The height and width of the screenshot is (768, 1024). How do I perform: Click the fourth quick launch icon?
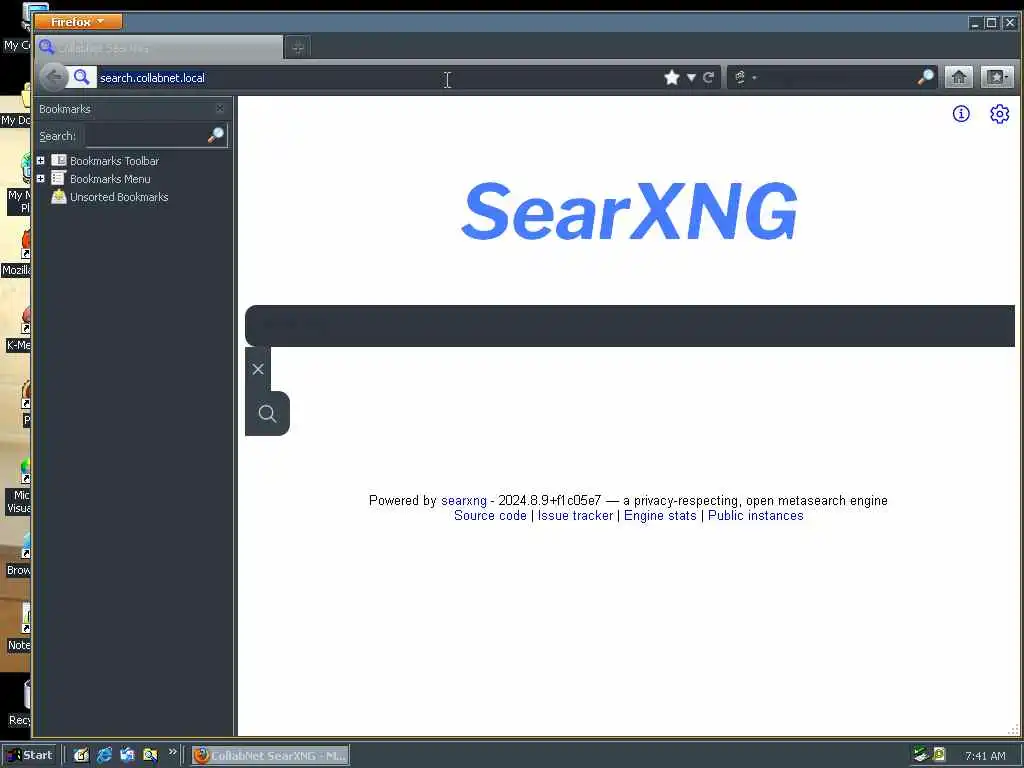pyautogui.click(x=150, y=756)
